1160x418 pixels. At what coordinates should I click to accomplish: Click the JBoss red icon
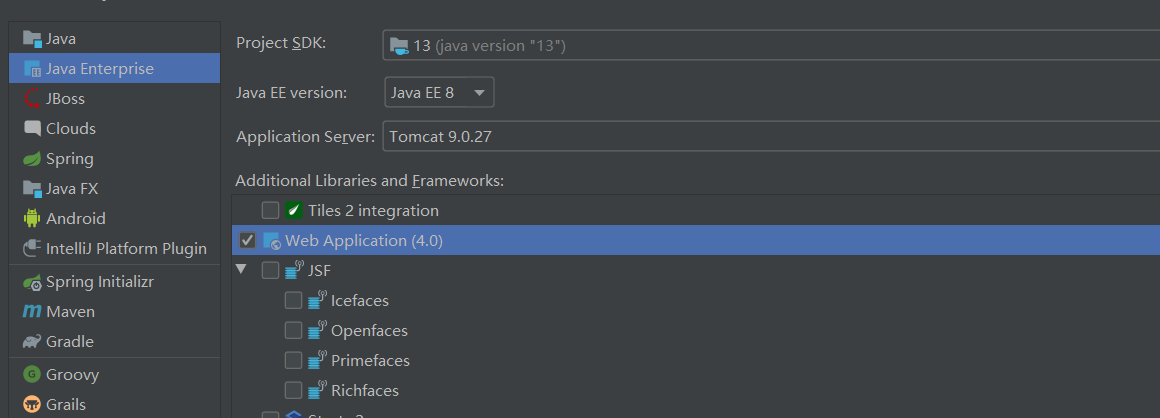(31, 98)
